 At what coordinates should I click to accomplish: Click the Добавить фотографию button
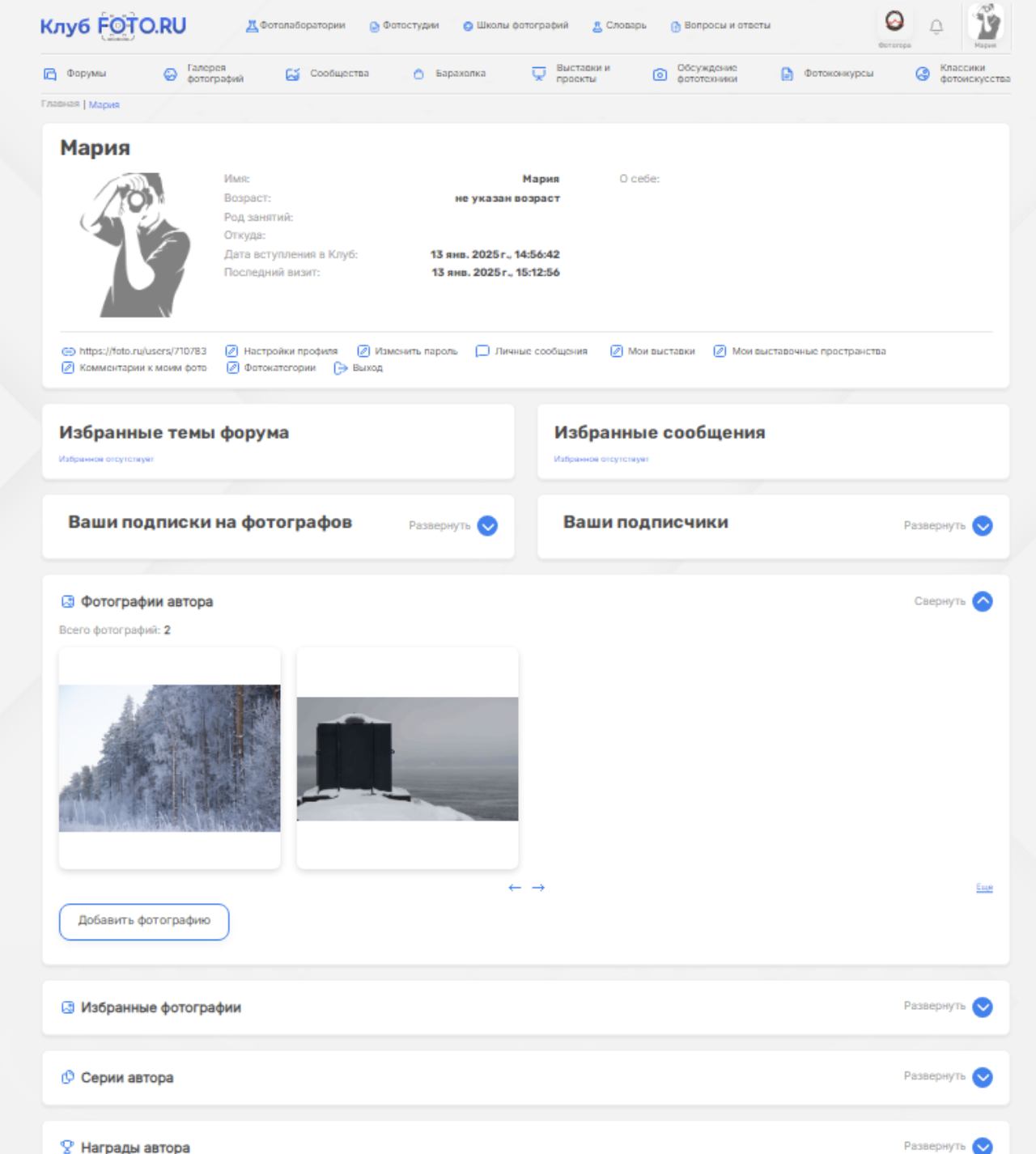144,921
